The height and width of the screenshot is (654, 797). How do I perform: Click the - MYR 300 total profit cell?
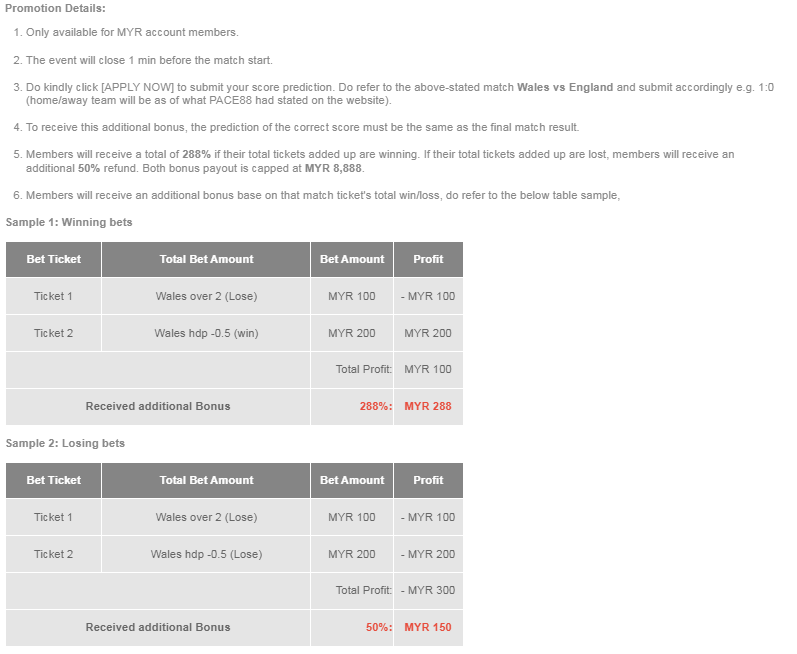[428, 591]
